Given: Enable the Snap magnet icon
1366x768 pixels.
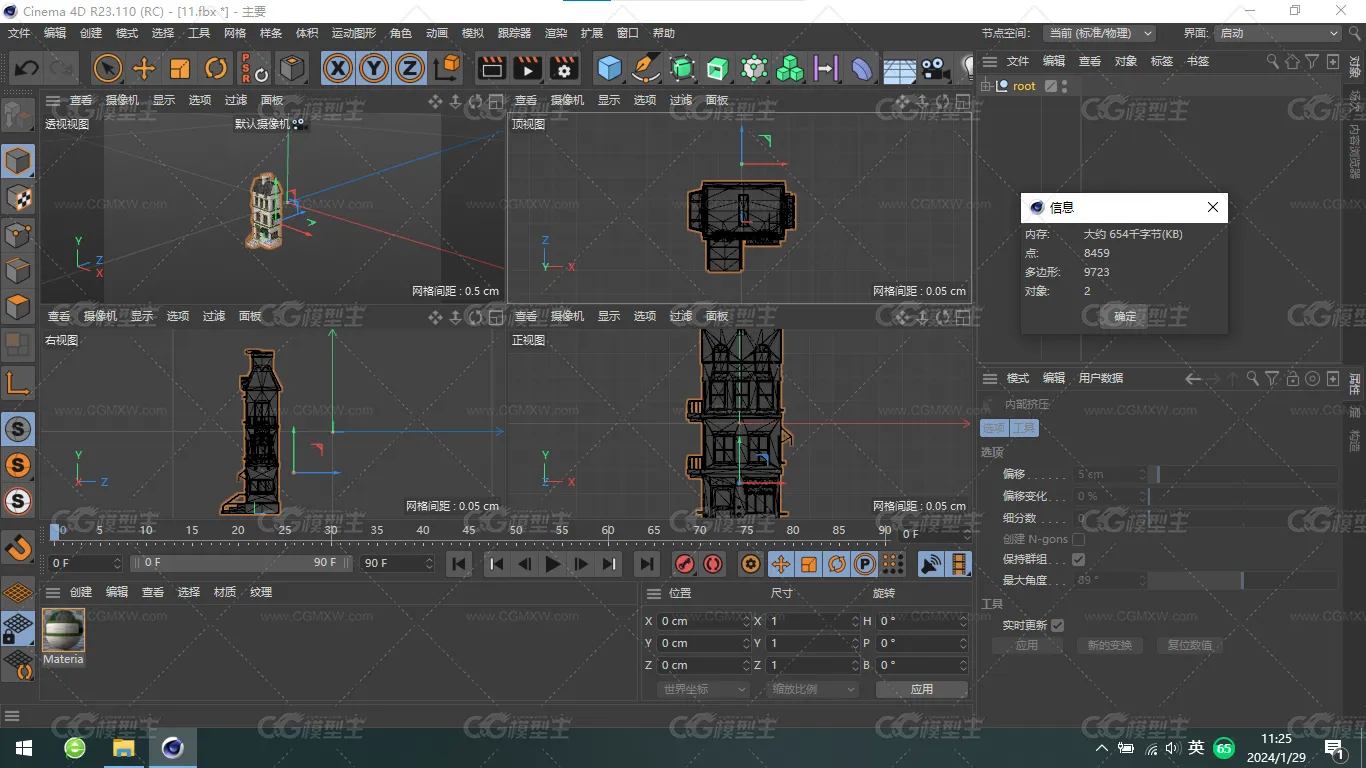Looking at the screenshot, I should tap(18, 547).
